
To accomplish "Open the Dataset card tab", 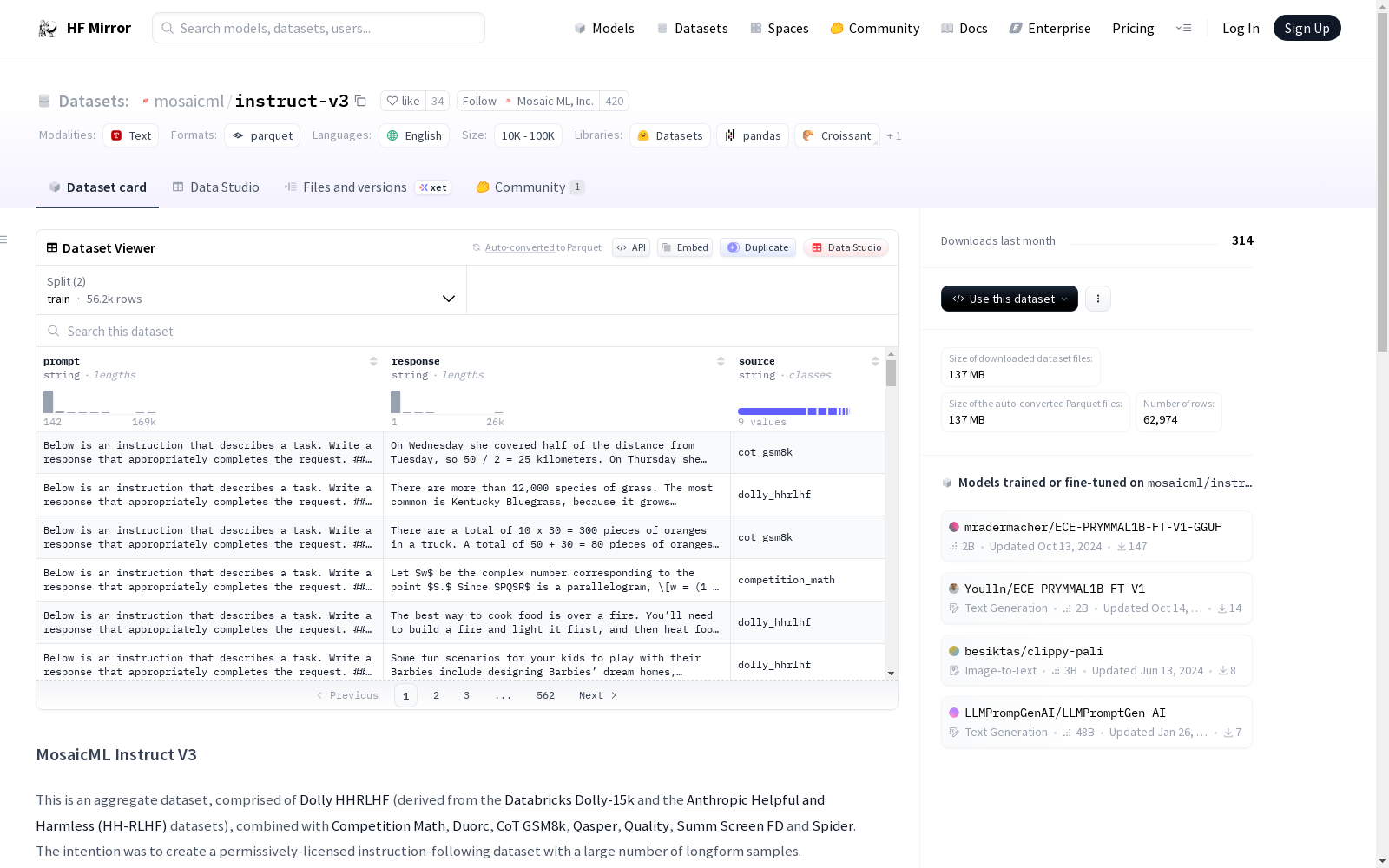I will click(97, 187).
